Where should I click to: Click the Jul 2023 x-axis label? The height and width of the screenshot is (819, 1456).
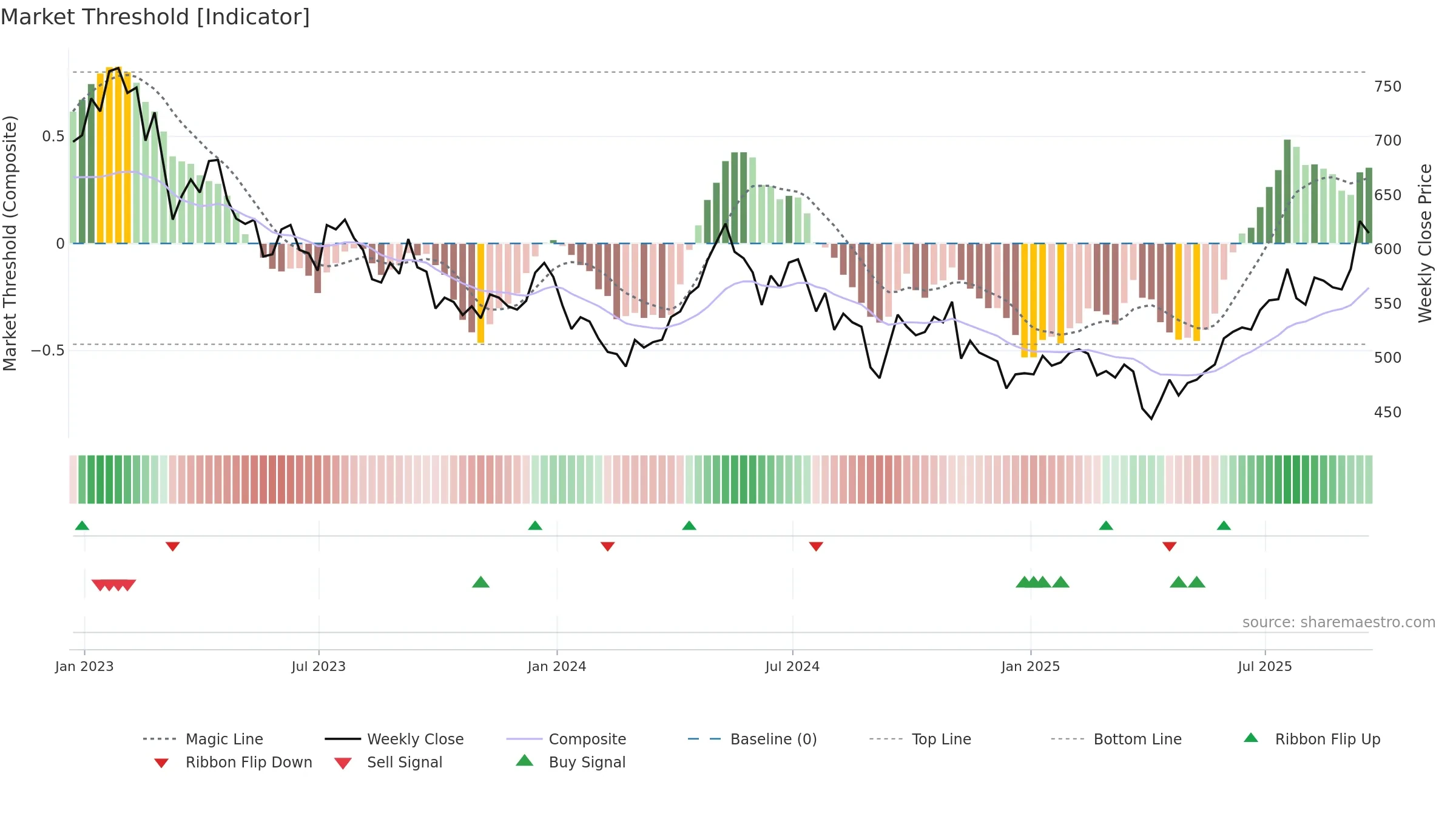(x=318, y=666)
